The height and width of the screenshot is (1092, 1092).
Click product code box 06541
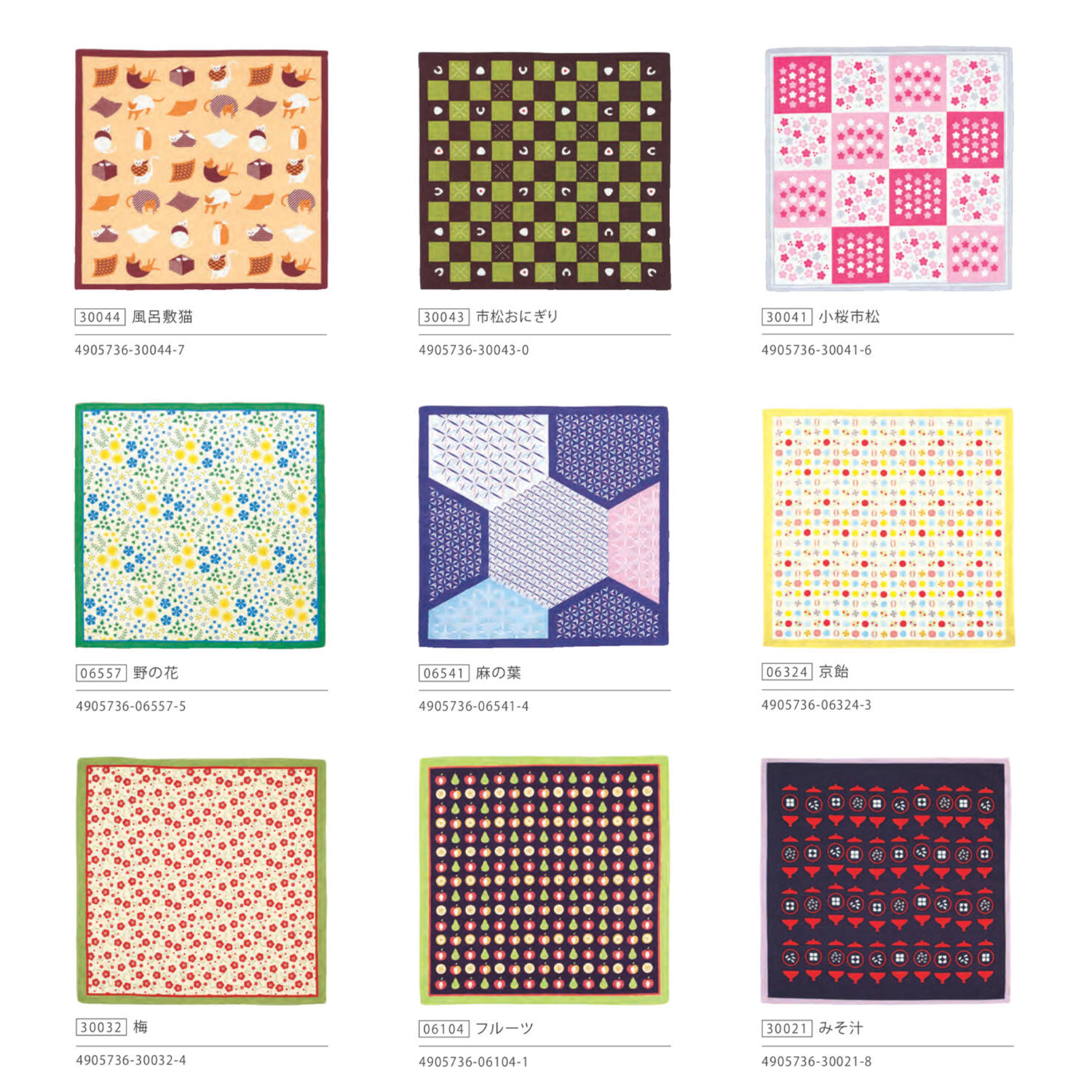tap(444, 673)
